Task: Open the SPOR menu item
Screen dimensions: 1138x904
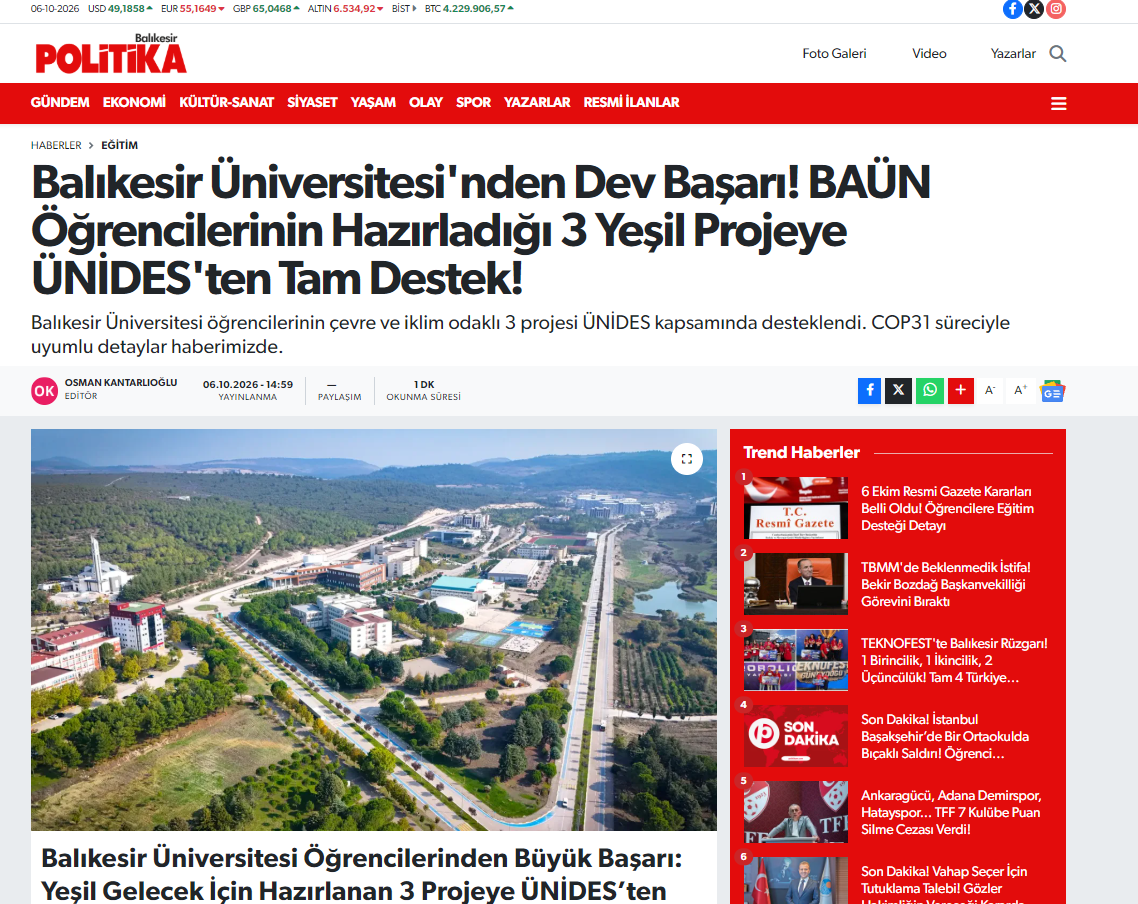Action: coord(473,102)
